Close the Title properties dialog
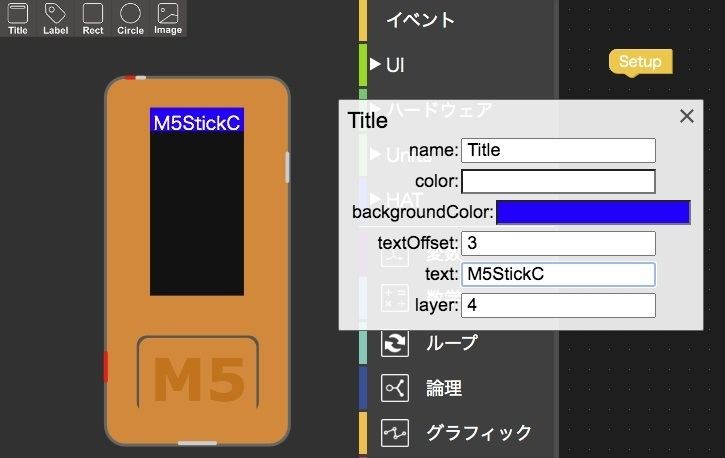This screenshot has height=458, width=725. click(x=686, y=116)
